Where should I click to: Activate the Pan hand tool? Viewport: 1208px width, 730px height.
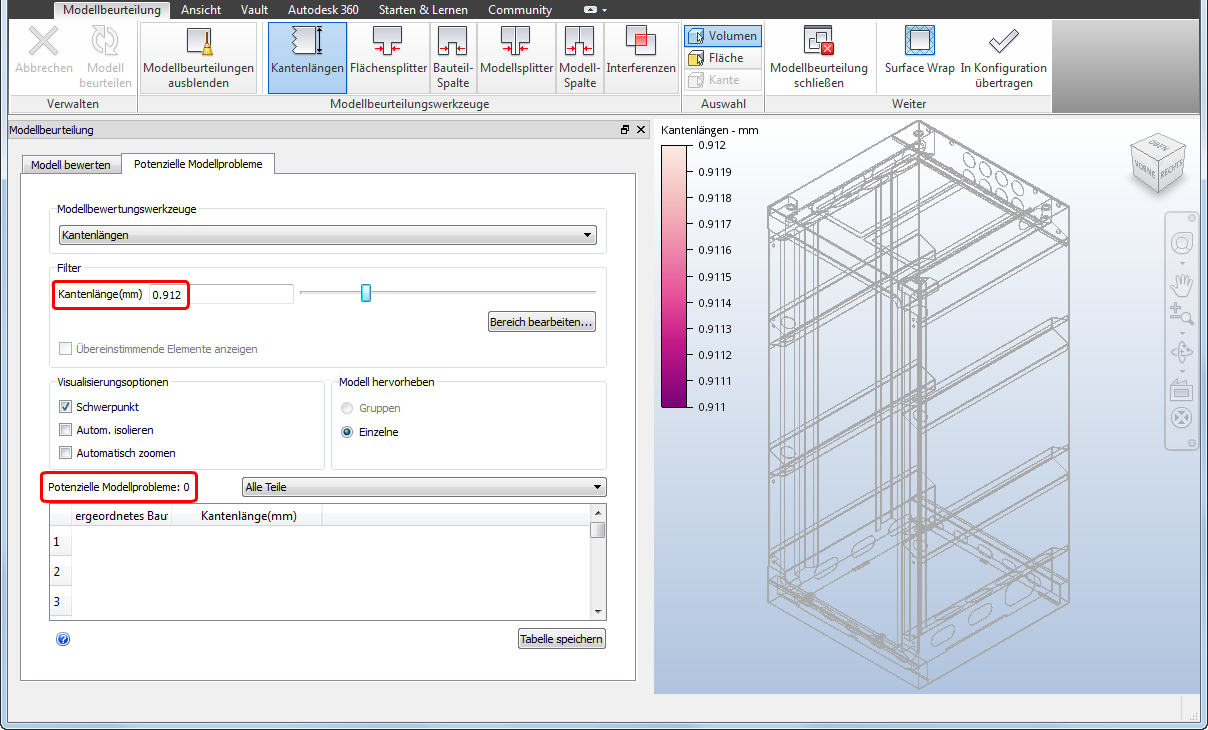(x=1181, y=284)
